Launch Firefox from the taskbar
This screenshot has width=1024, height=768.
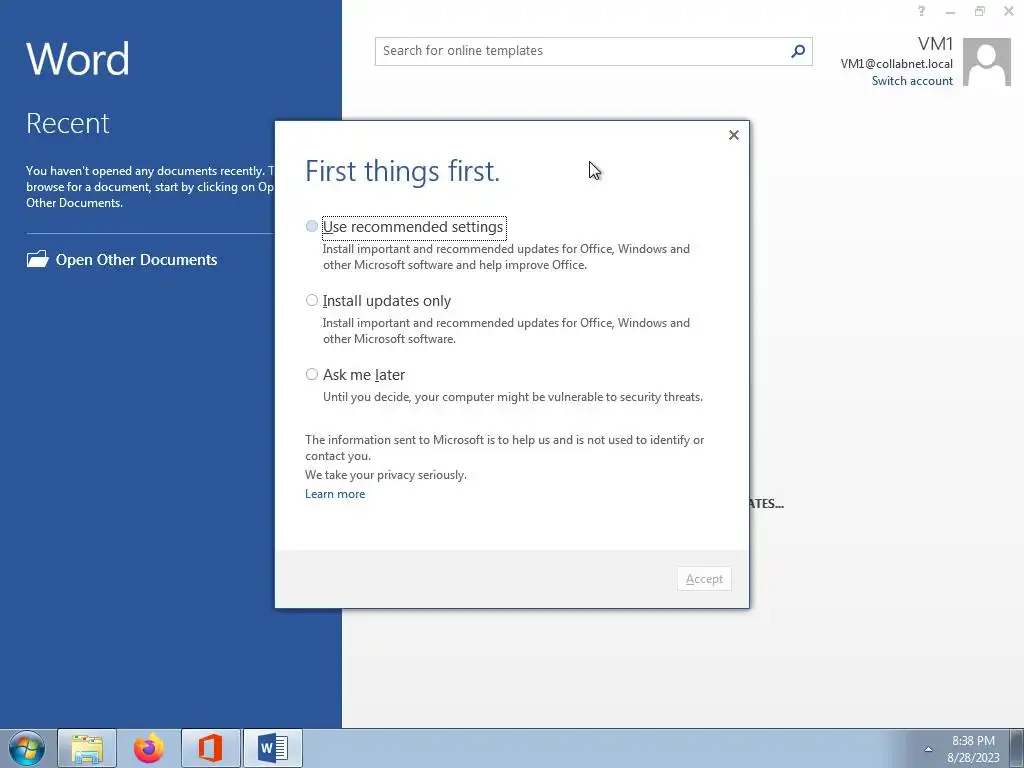click(x=149, y=748)
